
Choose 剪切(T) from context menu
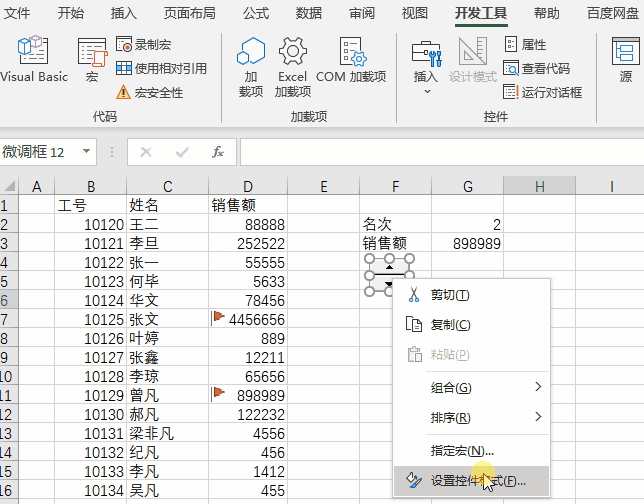point(472,295)
